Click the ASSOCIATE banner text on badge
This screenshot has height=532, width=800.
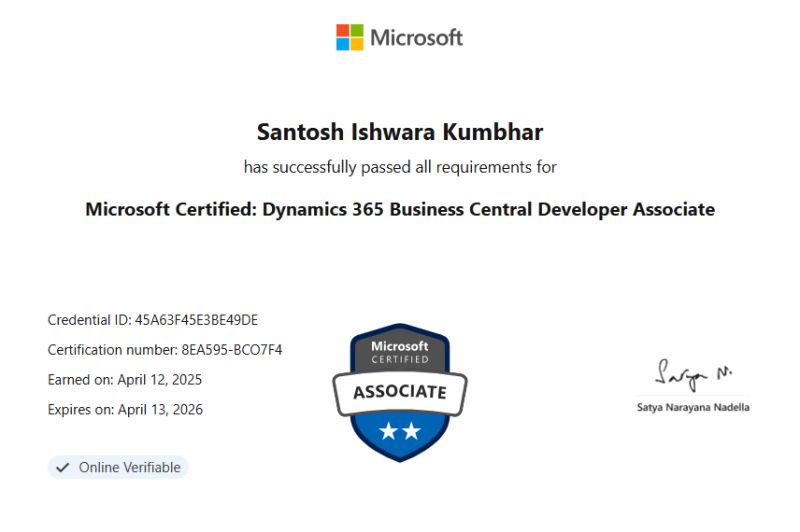pos(400,392)
